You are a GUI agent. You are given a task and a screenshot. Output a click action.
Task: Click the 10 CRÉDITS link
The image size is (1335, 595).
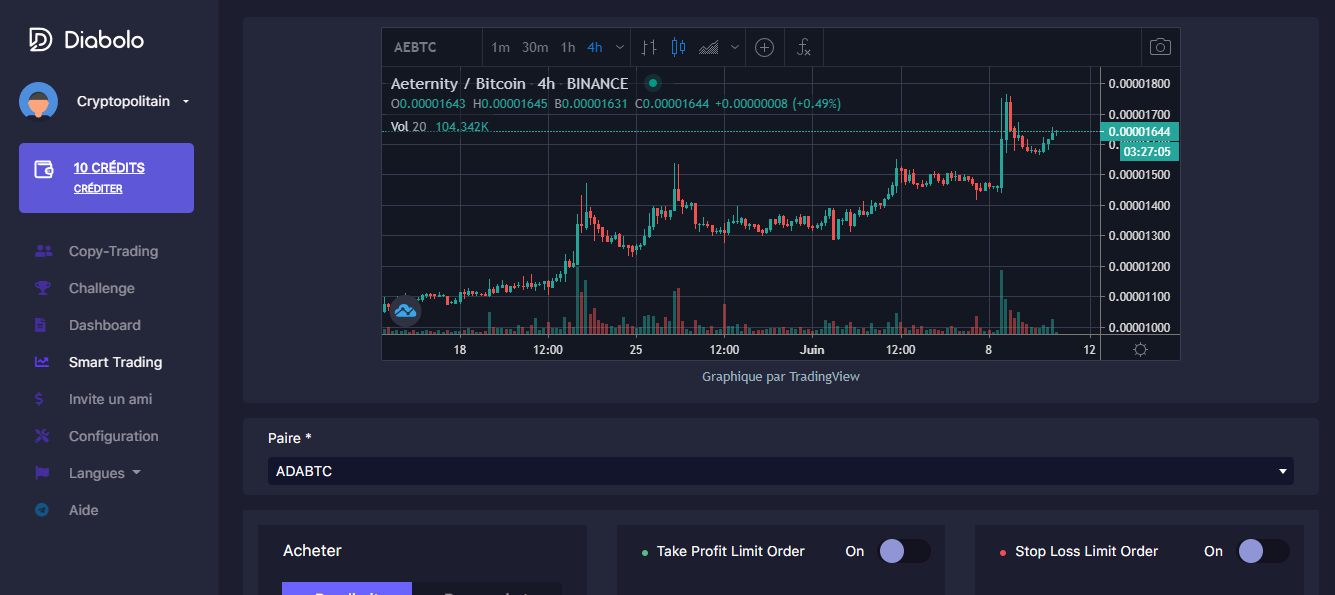point(109,167)
